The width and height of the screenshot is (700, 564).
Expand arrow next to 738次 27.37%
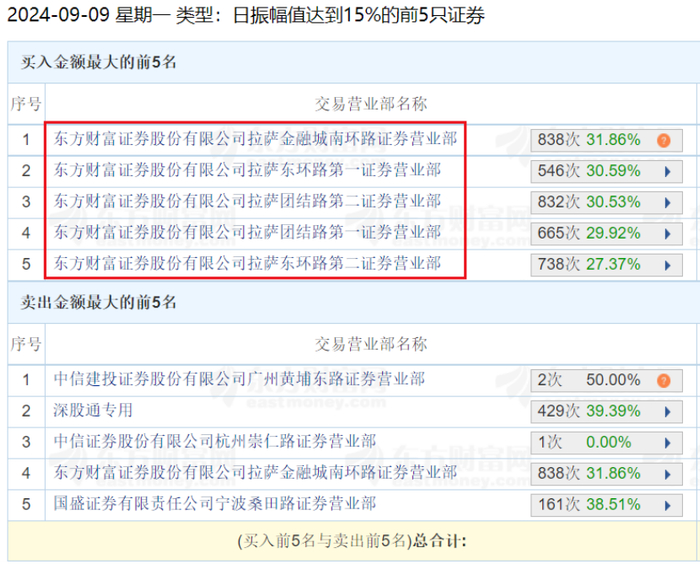click(x=668, y=265)
